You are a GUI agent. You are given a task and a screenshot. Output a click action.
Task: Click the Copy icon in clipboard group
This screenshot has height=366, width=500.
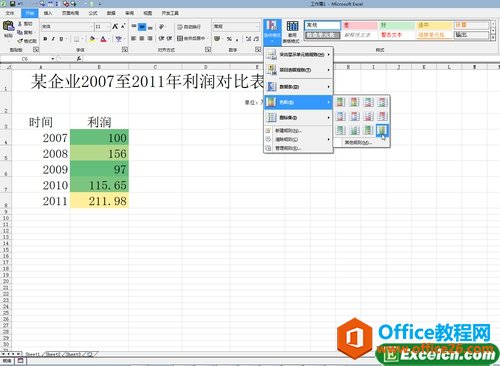pyautogui.click(x=20, y=32)
